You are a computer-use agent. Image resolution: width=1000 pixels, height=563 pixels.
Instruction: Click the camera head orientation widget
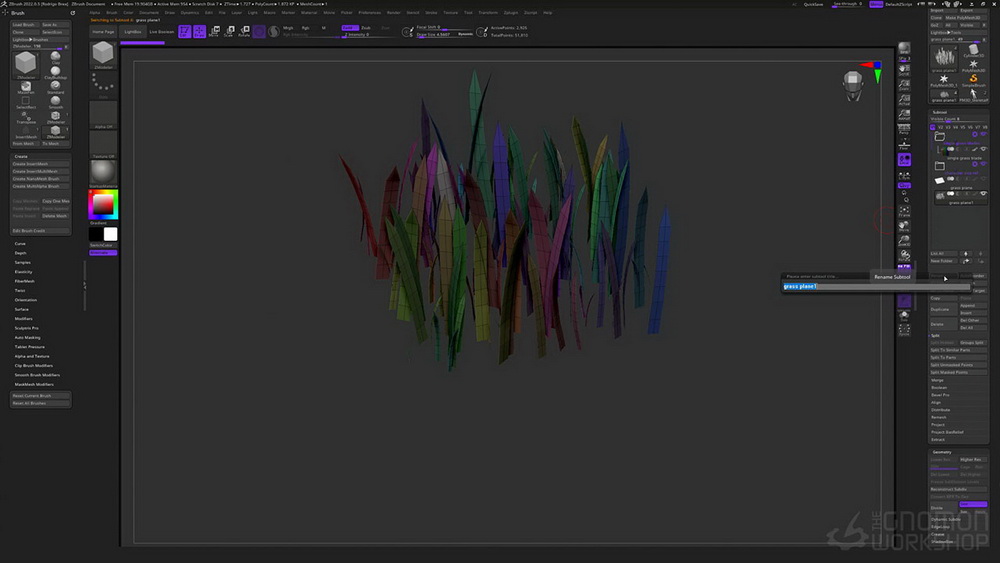(x=853, y=85)
